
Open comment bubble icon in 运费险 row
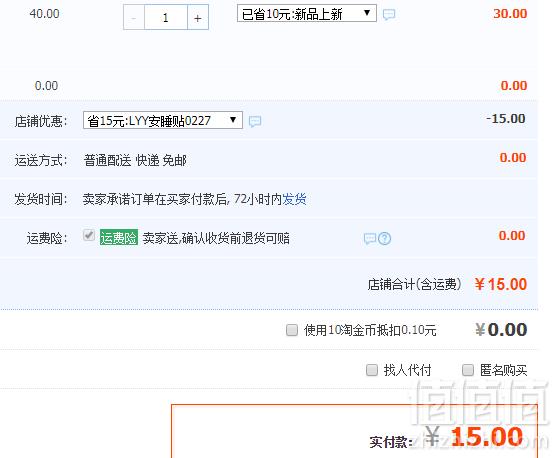(370, 238)
